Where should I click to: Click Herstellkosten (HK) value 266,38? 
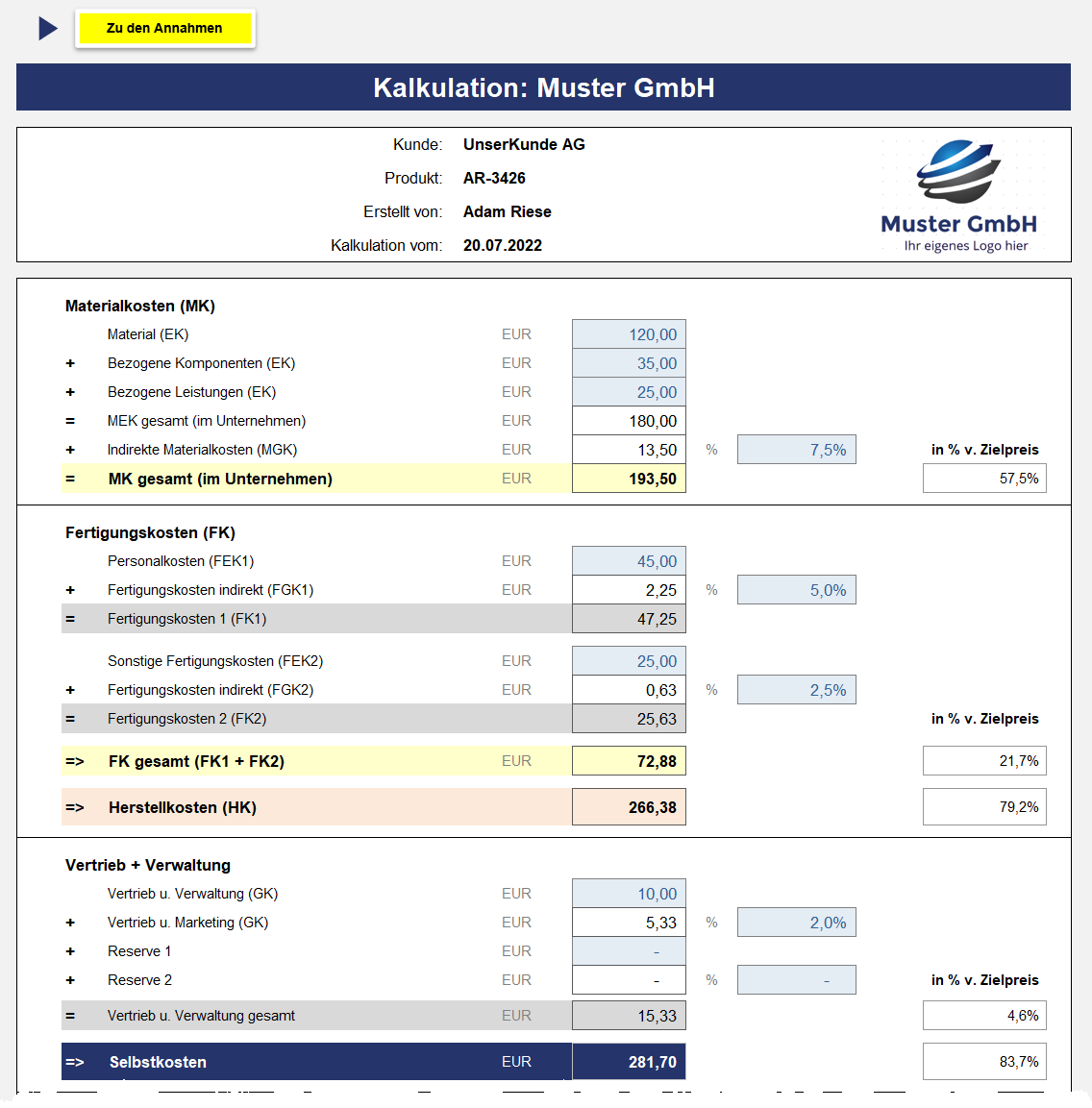tap(629, 807)
